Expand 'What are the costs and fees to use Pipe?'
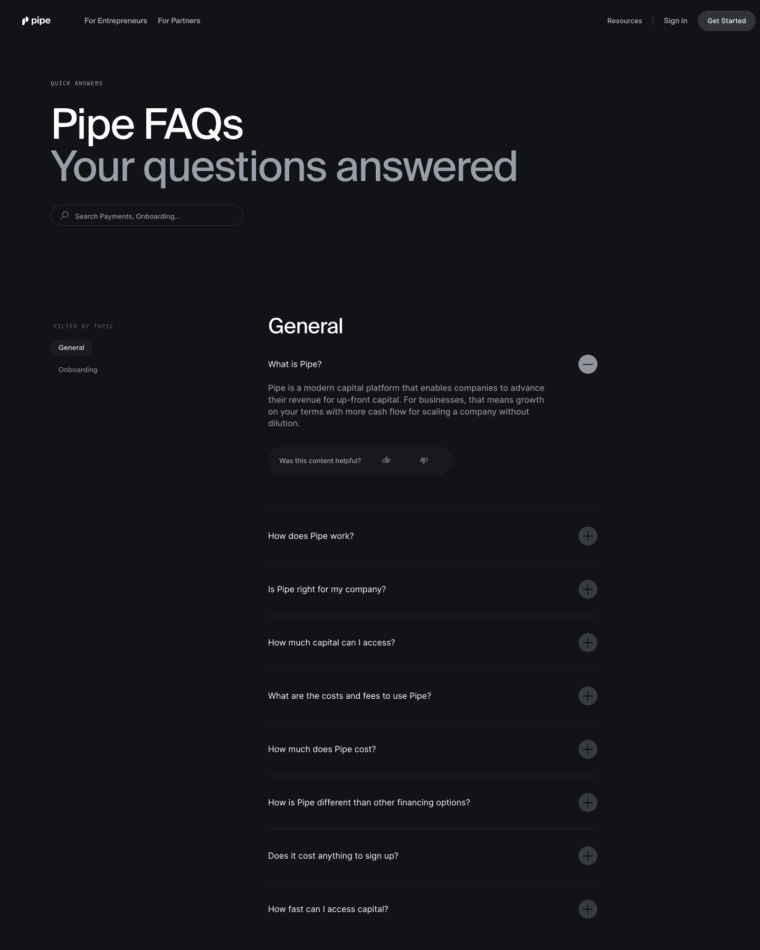 click(x=587, y=696)
